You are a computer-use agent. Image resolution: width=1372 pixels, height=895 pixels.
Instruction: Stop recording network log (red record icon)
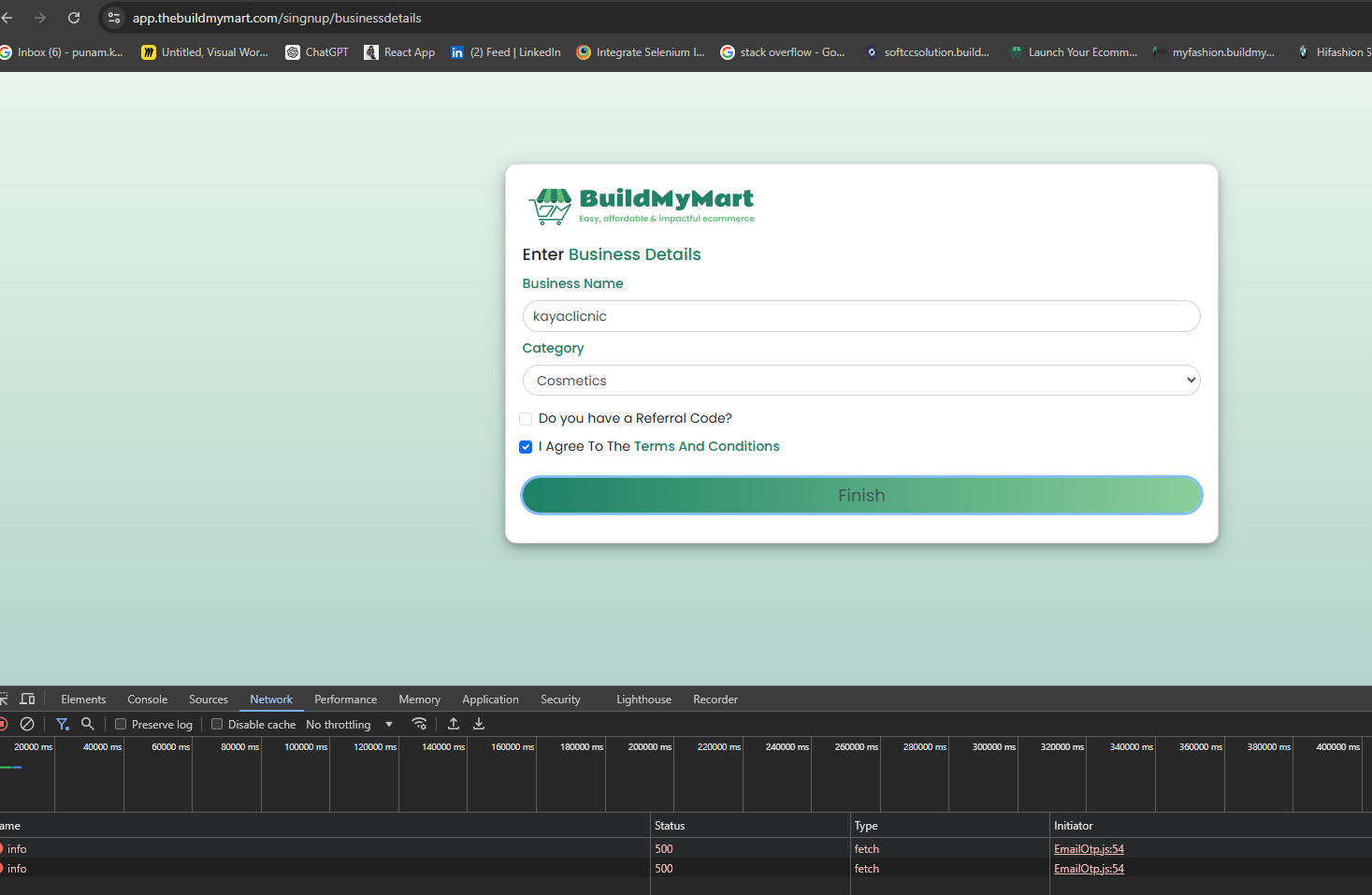[3, 724]
